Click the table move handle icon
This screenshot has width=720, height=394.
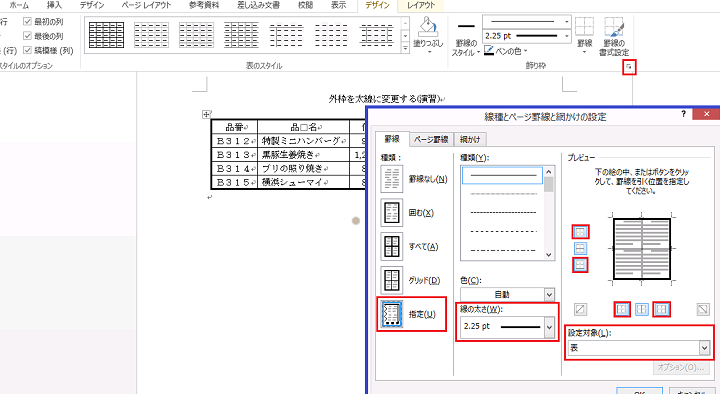(x=206, y=114)
